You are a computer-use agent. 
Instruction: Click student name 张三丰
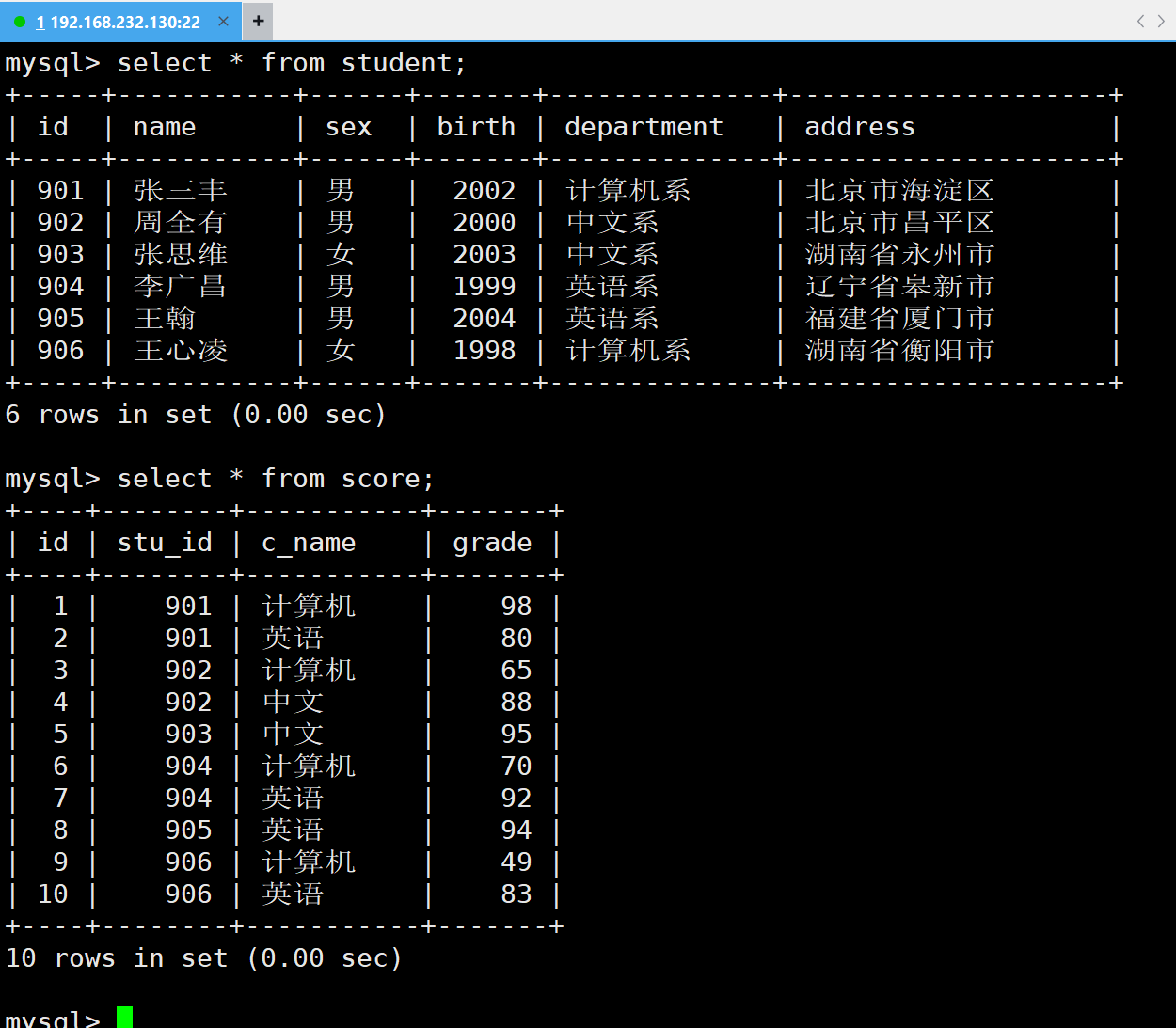click(181, 190)
